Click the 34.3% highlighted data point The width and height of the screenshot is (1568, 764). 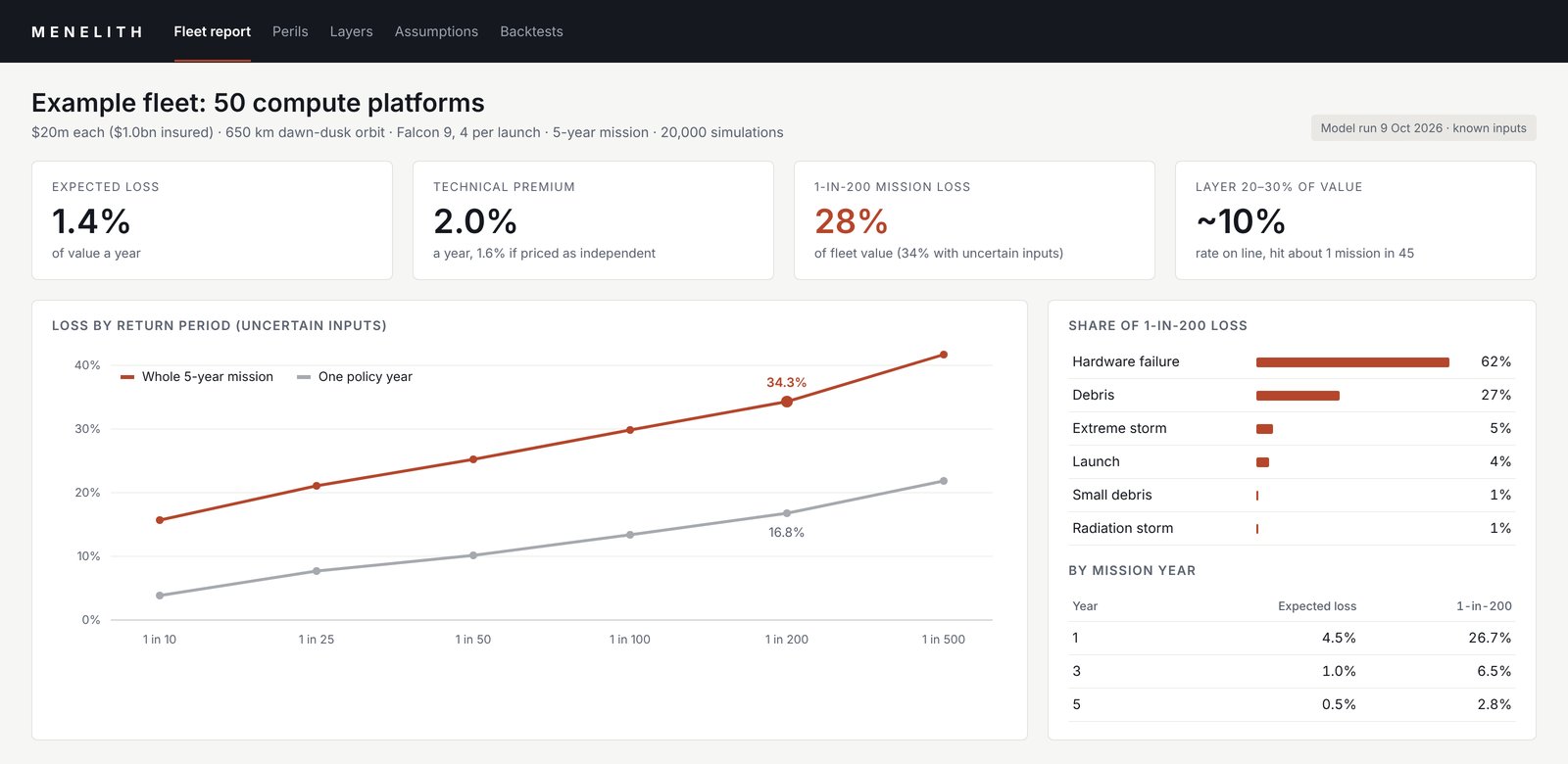[x=787, y=402]
